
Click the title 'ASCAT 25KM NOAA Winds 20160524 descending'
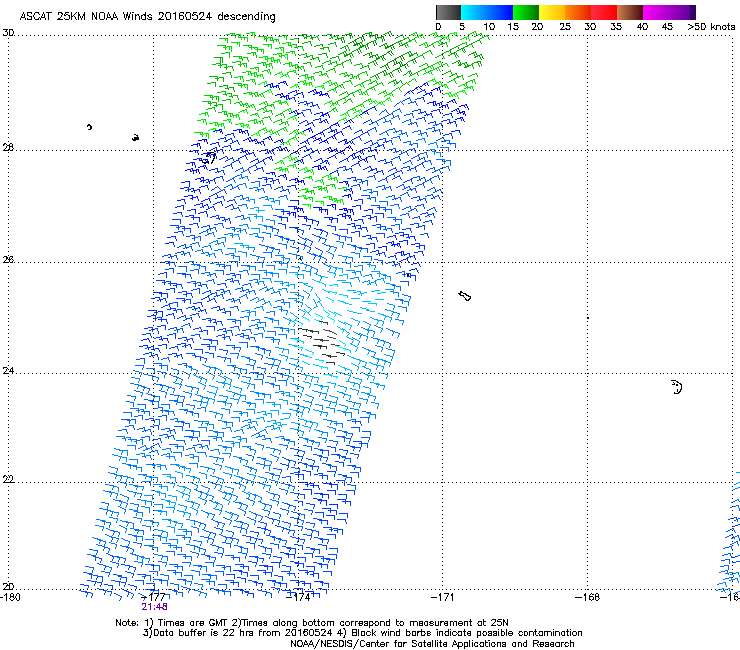[147, 17]
